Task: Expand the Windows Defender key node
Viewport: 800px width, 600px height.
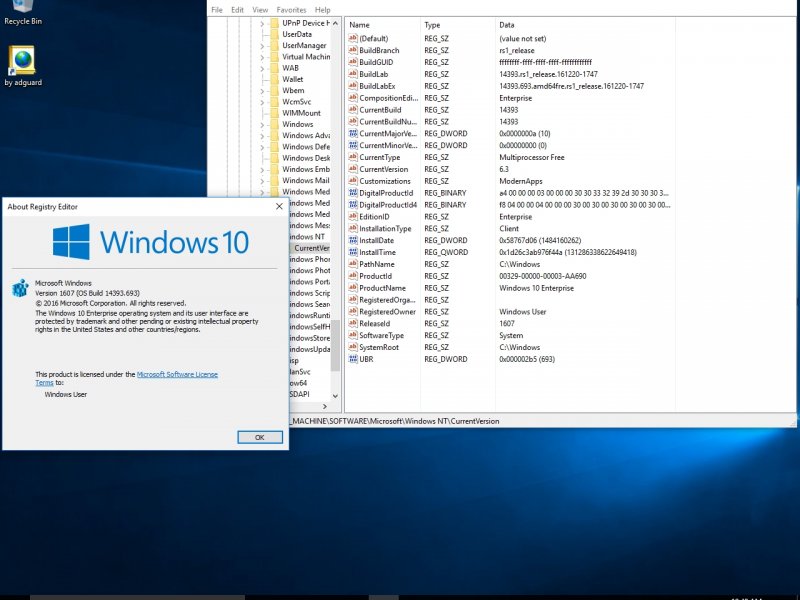Action: click(262, 146)
